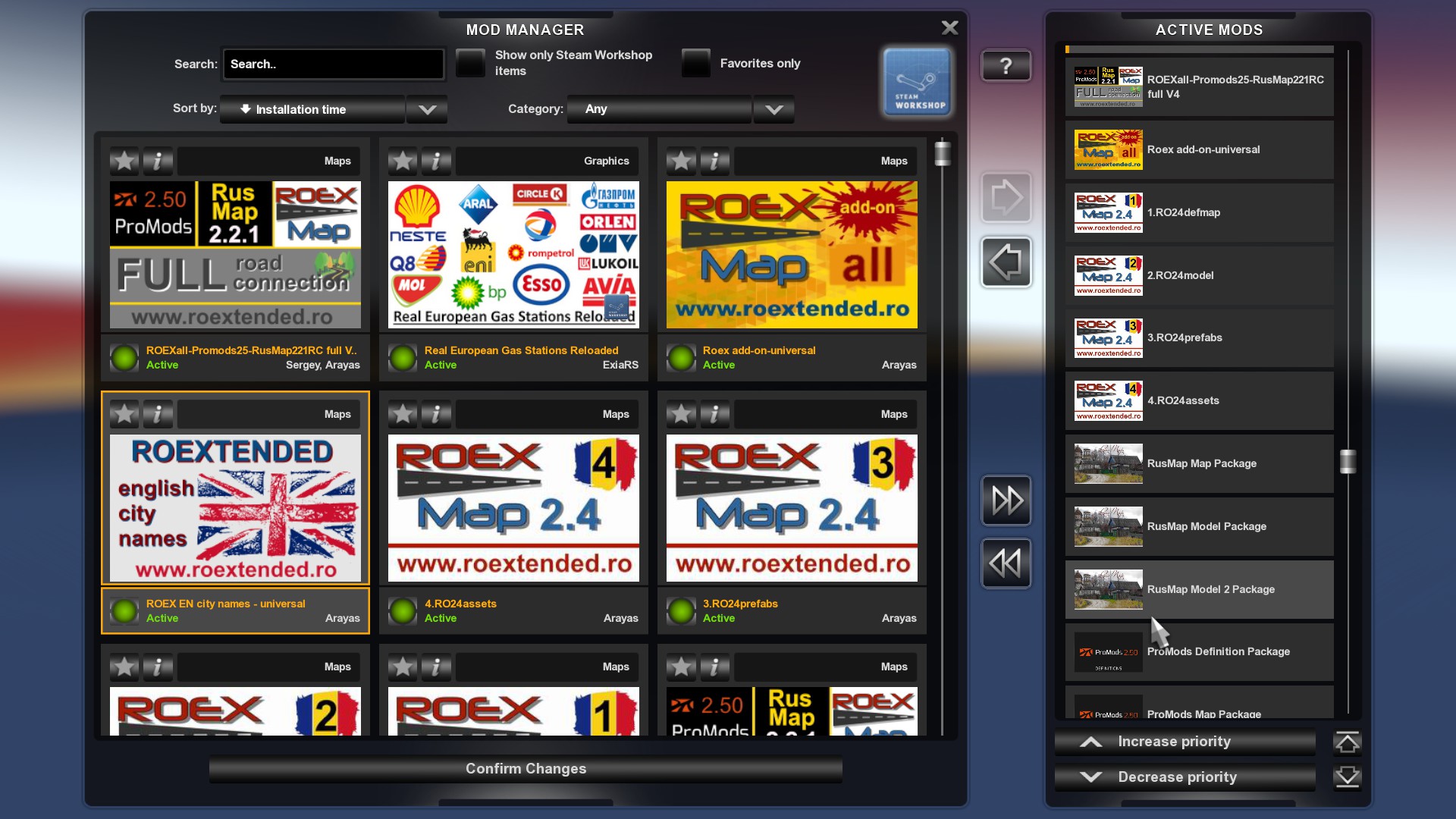This screenshot has height=819, width=1456.
Task: Enable Show only Steam Workshop items
Action: point(470,63)
